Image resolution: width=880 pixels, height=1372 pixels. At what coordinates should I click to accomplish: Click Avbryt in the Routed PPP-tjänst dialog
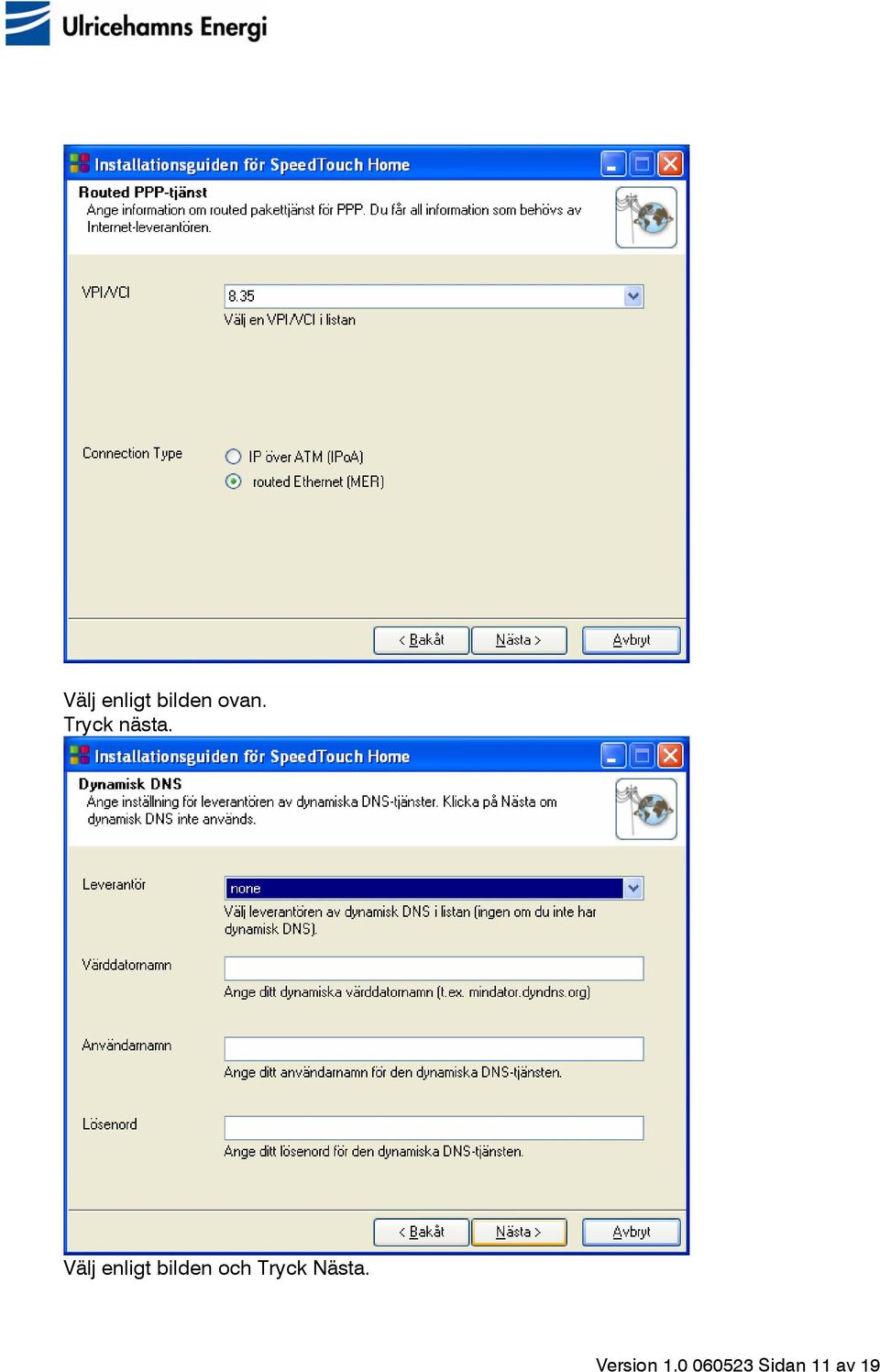click(632, 640)
